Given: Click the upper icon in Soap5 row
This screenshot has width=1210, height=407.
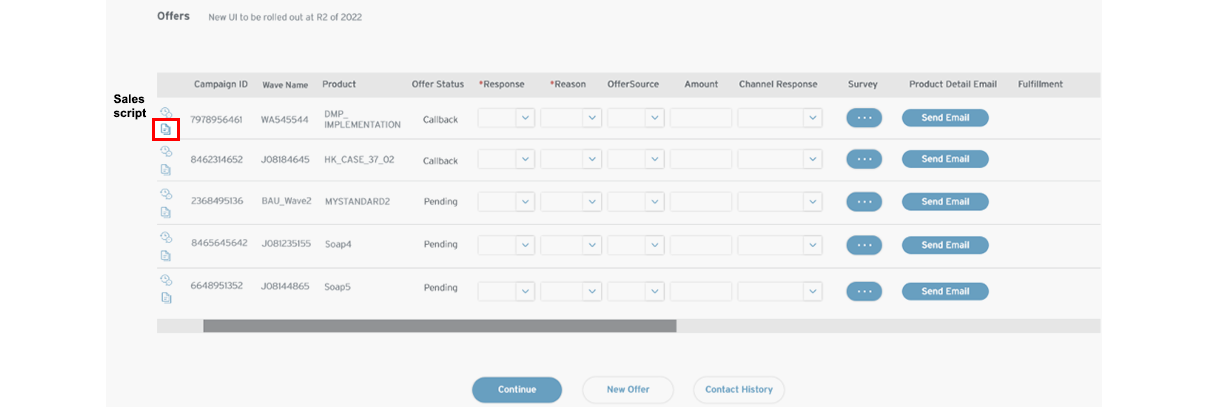Looking at the screenshot, I should click(166, 280).
